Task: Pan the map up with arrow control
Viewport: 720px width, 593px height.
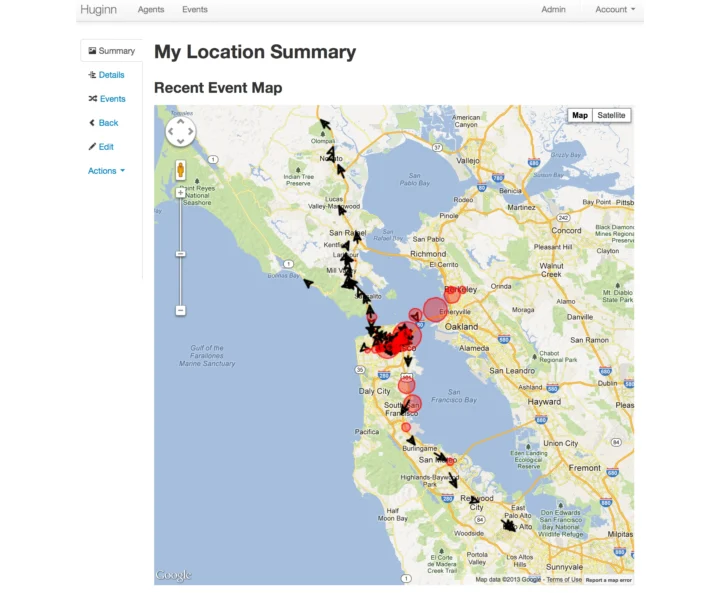Action: [x=181, y=120]
